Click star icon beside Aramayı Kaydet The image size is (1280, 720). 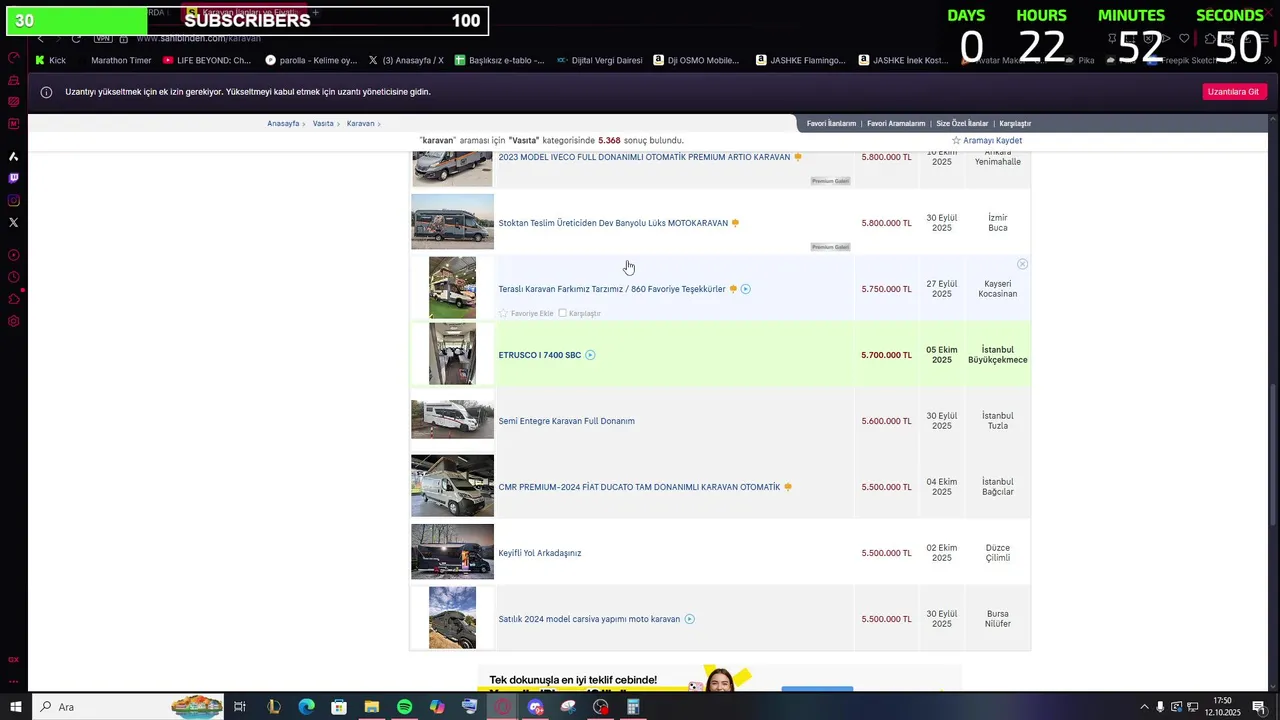click(956, 140)
